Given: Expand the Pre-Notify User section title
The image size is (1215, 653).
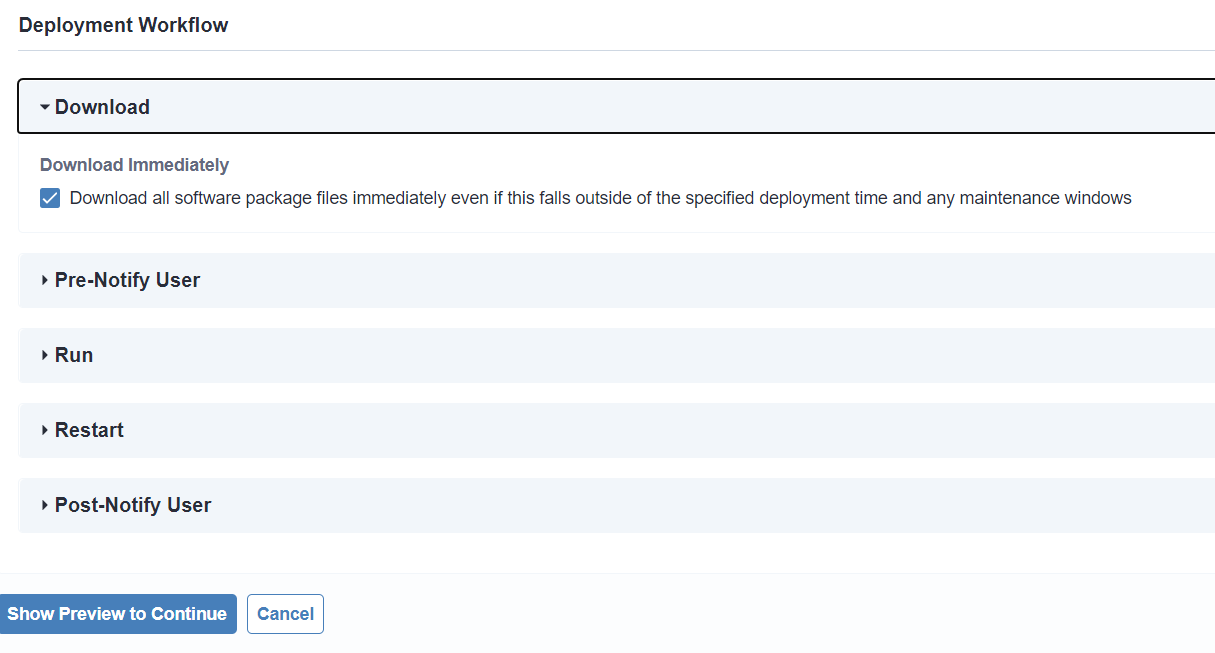Looking at the screenshot, I should [x=127, y=281].
